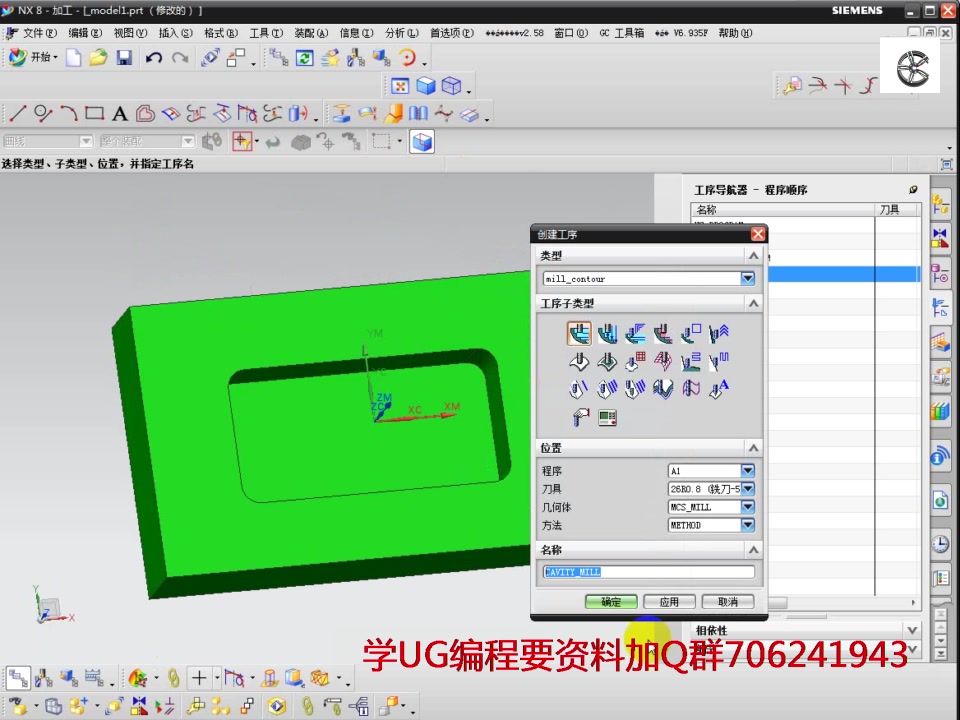Click the Undo arrow icon
This screenshot has height=720, width=960.
coord(152,57)
